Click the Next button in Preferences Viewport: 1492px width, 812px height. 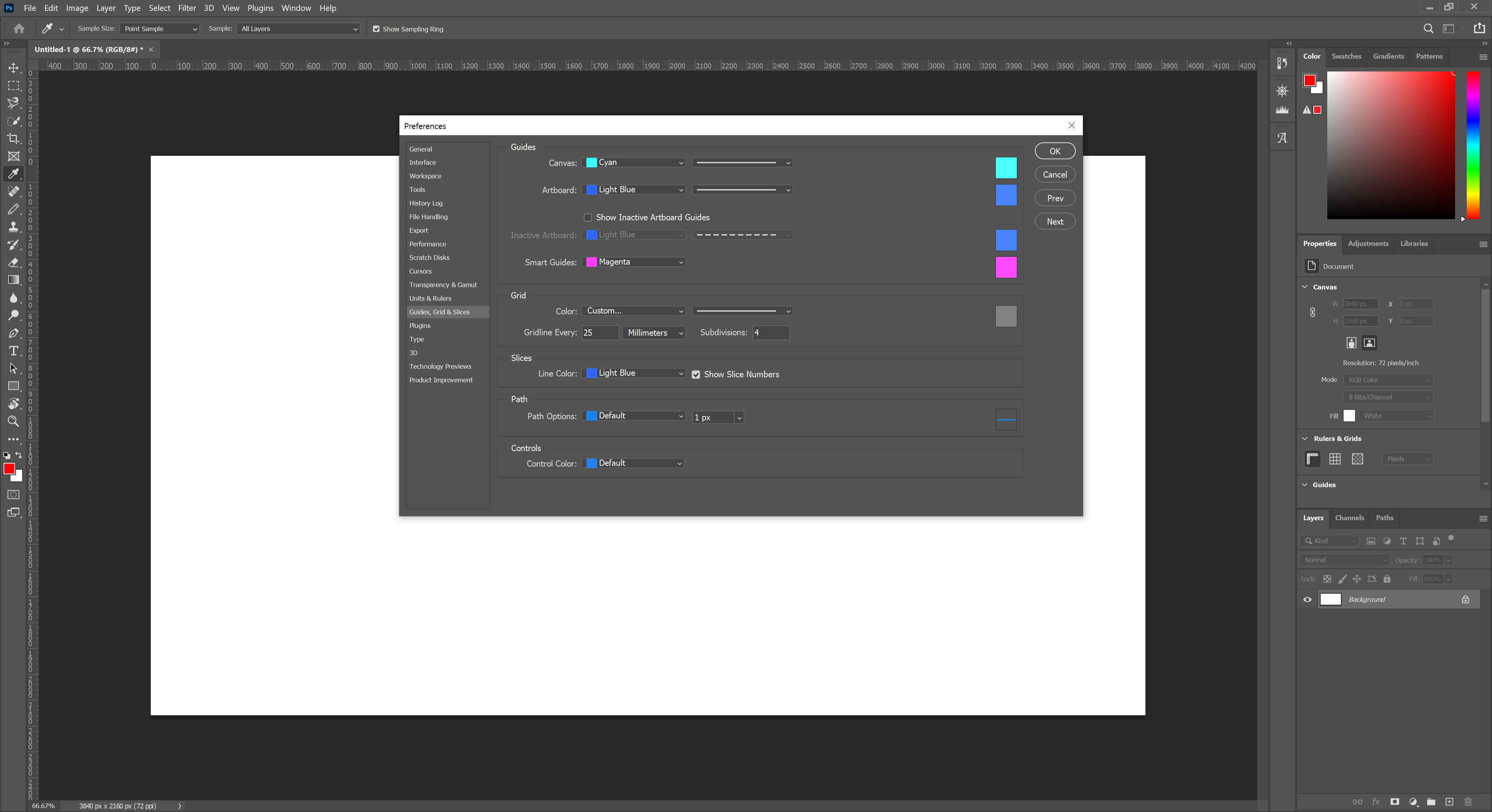click(x=1055, y=222)
